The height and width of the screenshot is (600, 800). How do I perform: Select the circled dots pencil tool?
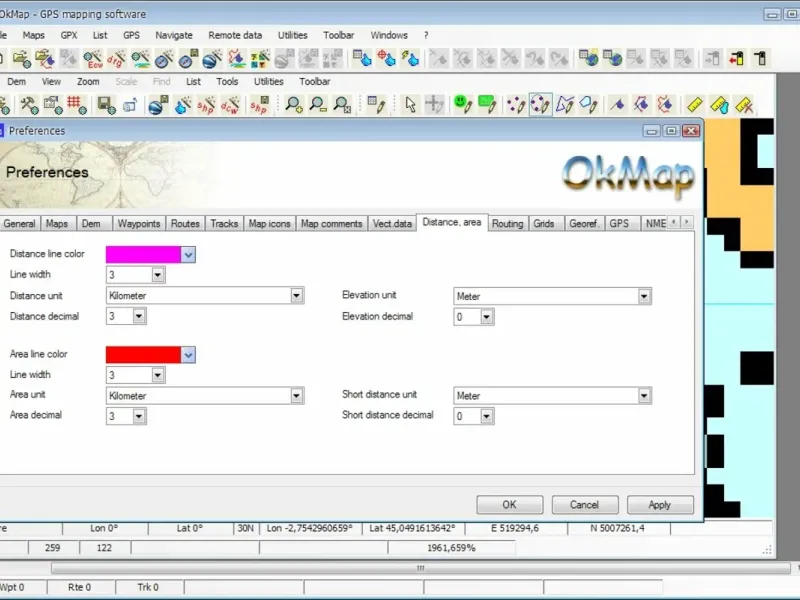[x=540, y=105]
